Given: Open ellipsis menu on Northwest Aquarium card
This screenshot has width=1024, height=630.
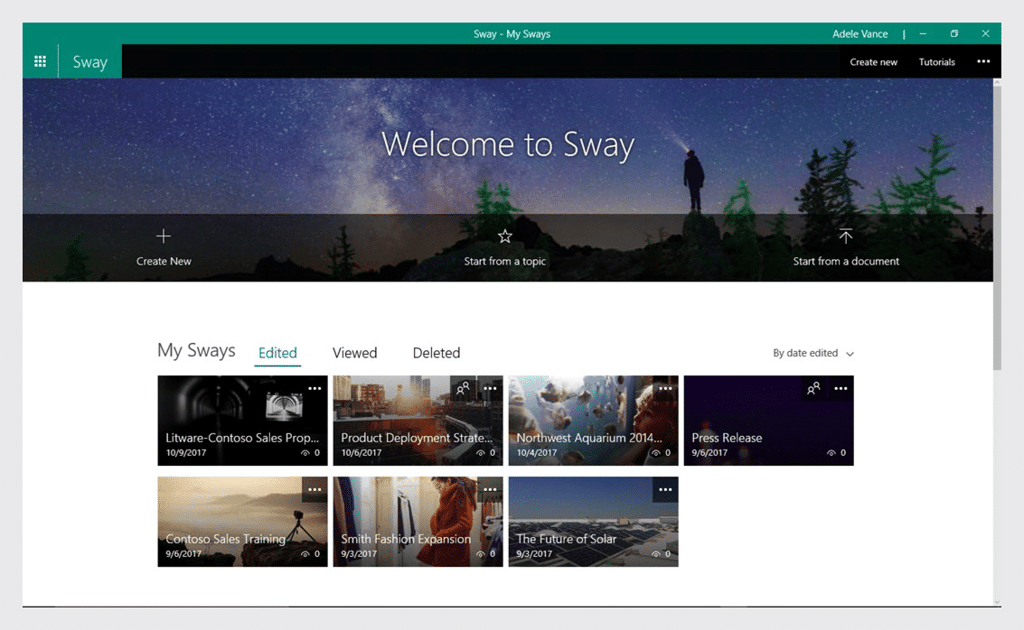Looking at the screenshot, I should tap(665, 388).
